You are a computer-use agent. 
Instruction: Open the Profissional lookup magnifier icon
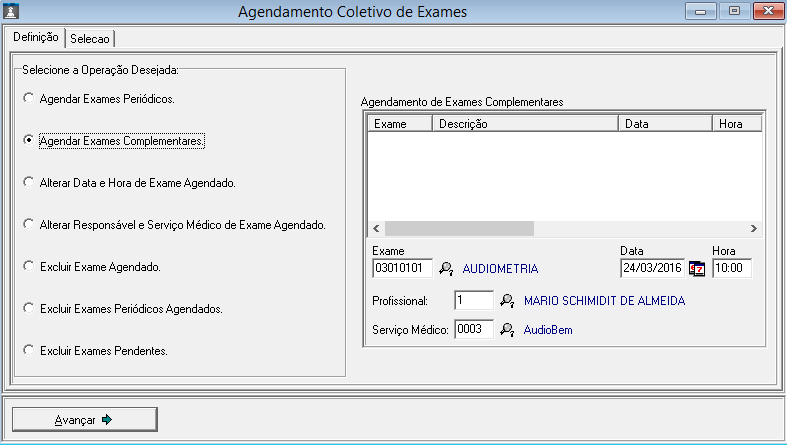pyautogui.click(x=507, y=301)
